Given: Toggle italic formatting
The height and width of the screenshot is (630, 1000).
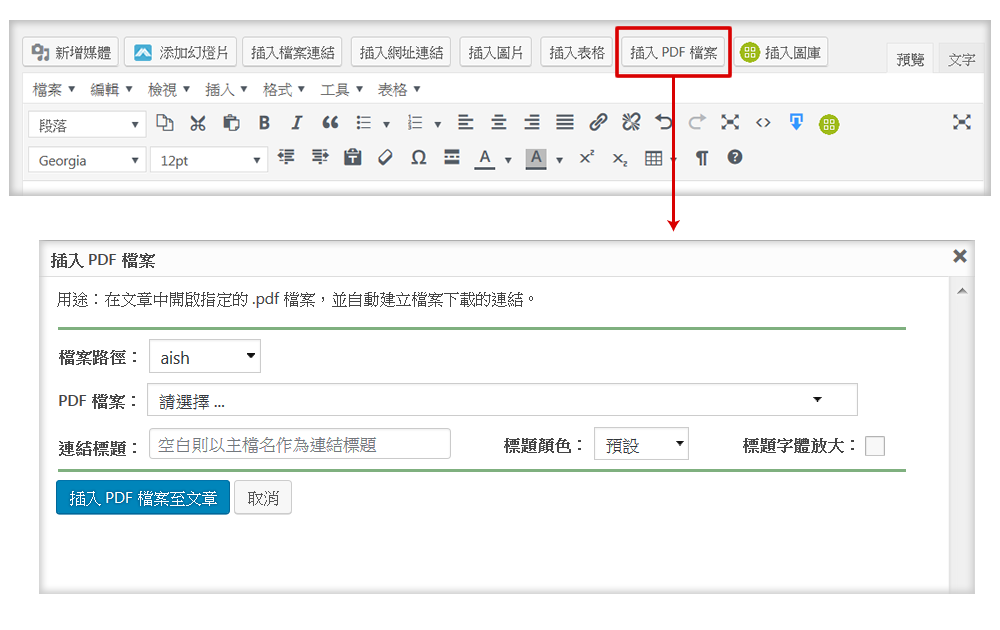Looking at the screenshot, I should point(297,122).
